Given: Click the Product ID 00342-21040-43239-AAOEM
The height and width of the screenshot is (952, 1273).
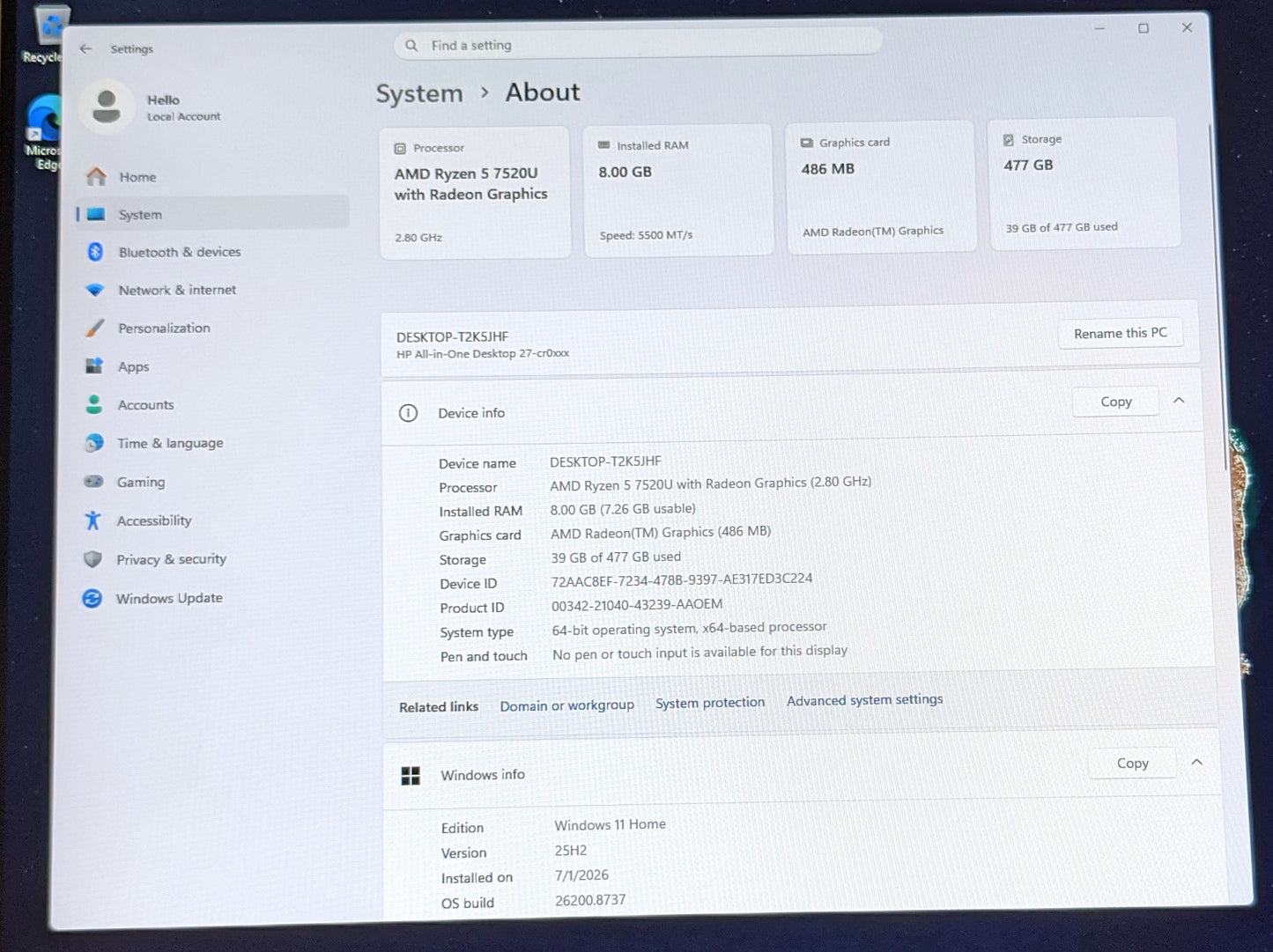Looking at the screenshot, I should pos(637,604).
